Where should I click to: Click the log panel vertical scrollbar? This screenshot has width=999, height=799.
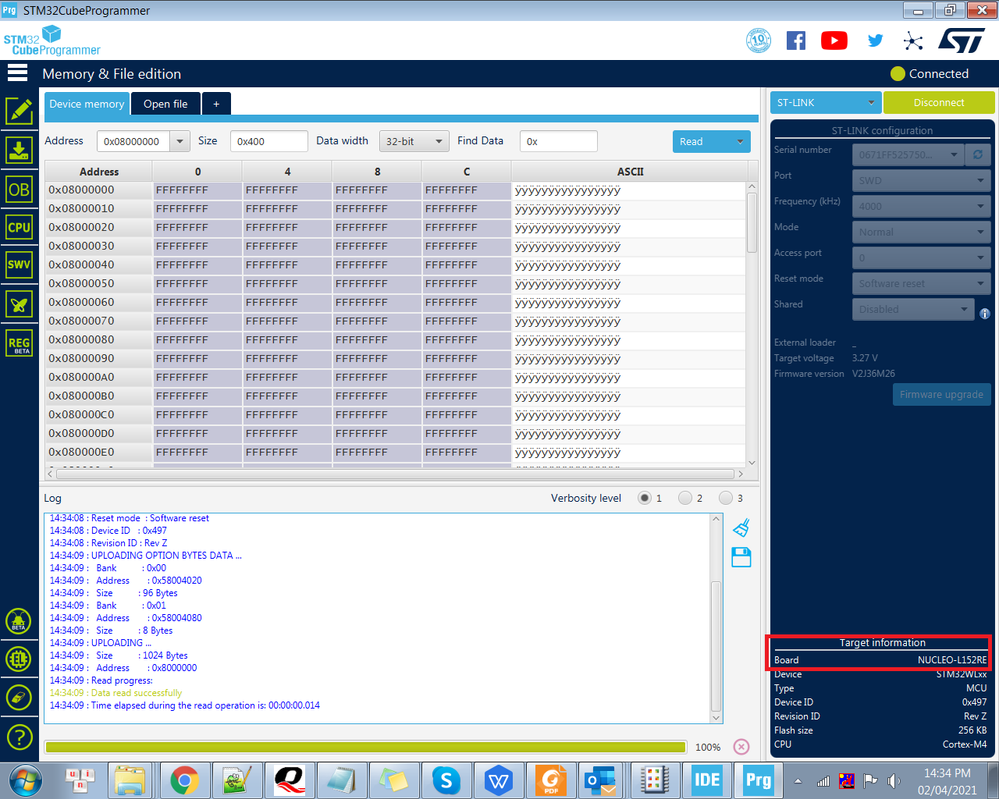click(716, 644)
